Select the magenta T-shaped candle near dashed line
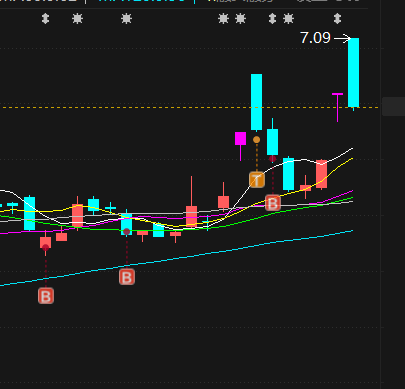The height and width of the screenshot is (389, 405). [337, 107]
